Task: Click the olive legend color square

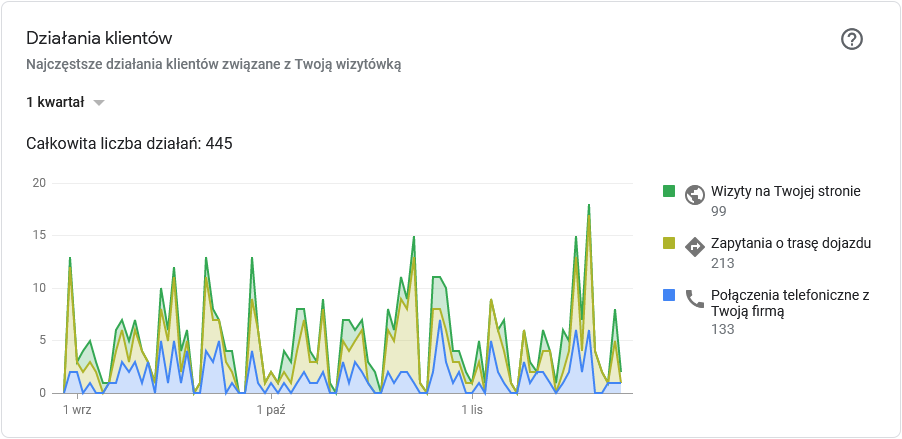Action: pyautogui.click(x=669, y=242)
